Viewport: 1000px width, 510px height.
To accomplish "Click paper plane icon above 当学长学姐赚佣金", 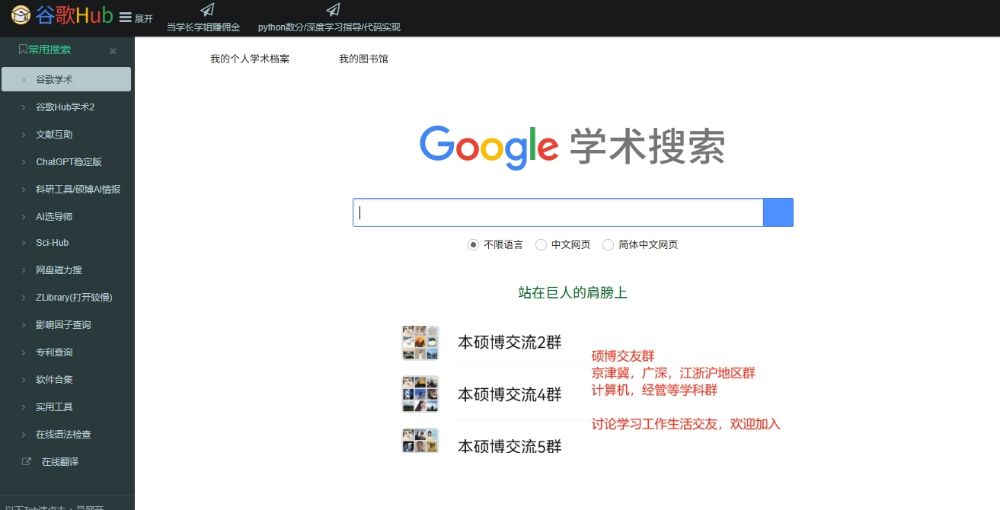I will click(207, 10).
